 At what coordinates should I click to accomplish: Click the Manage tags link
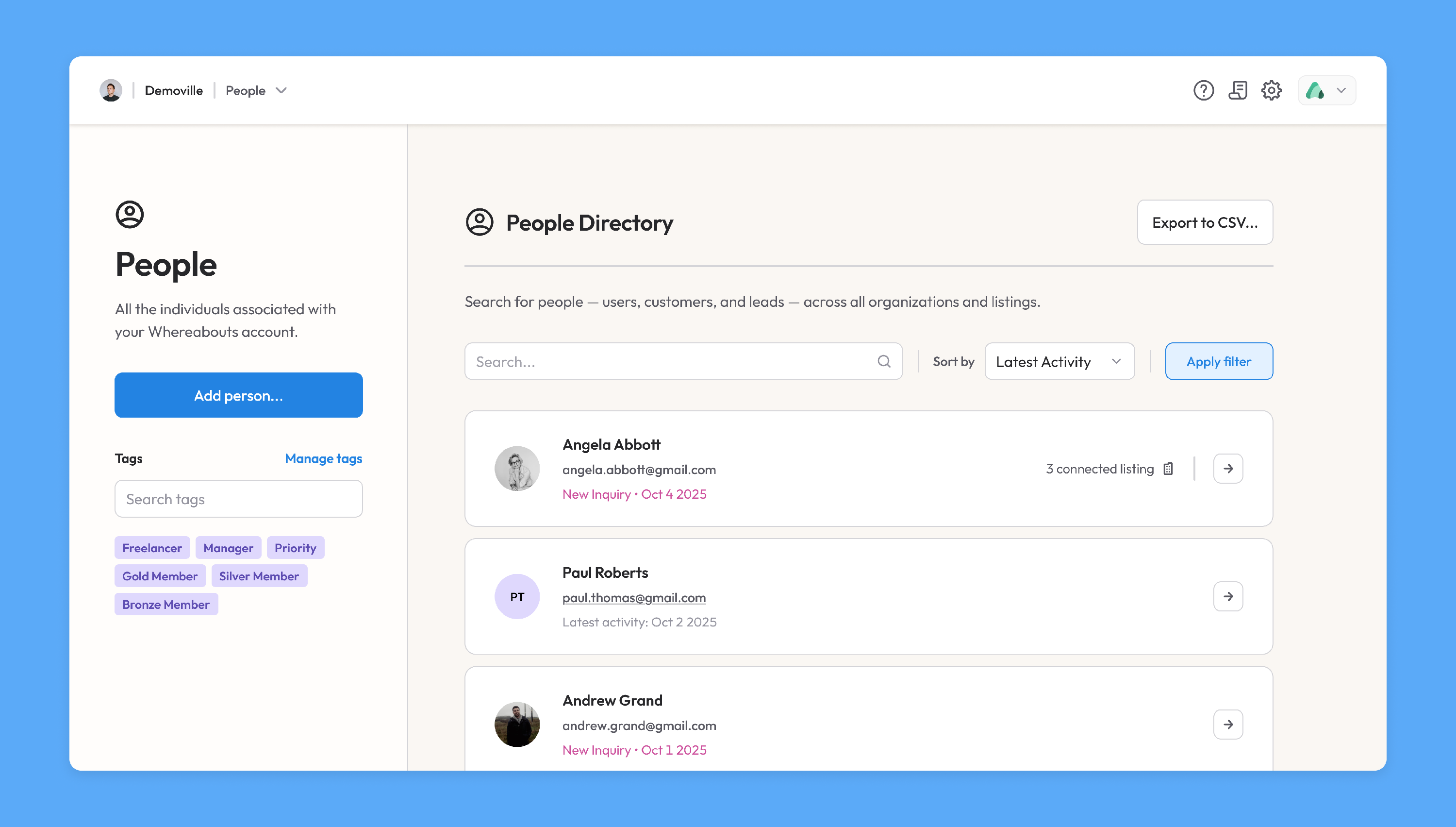323,458
